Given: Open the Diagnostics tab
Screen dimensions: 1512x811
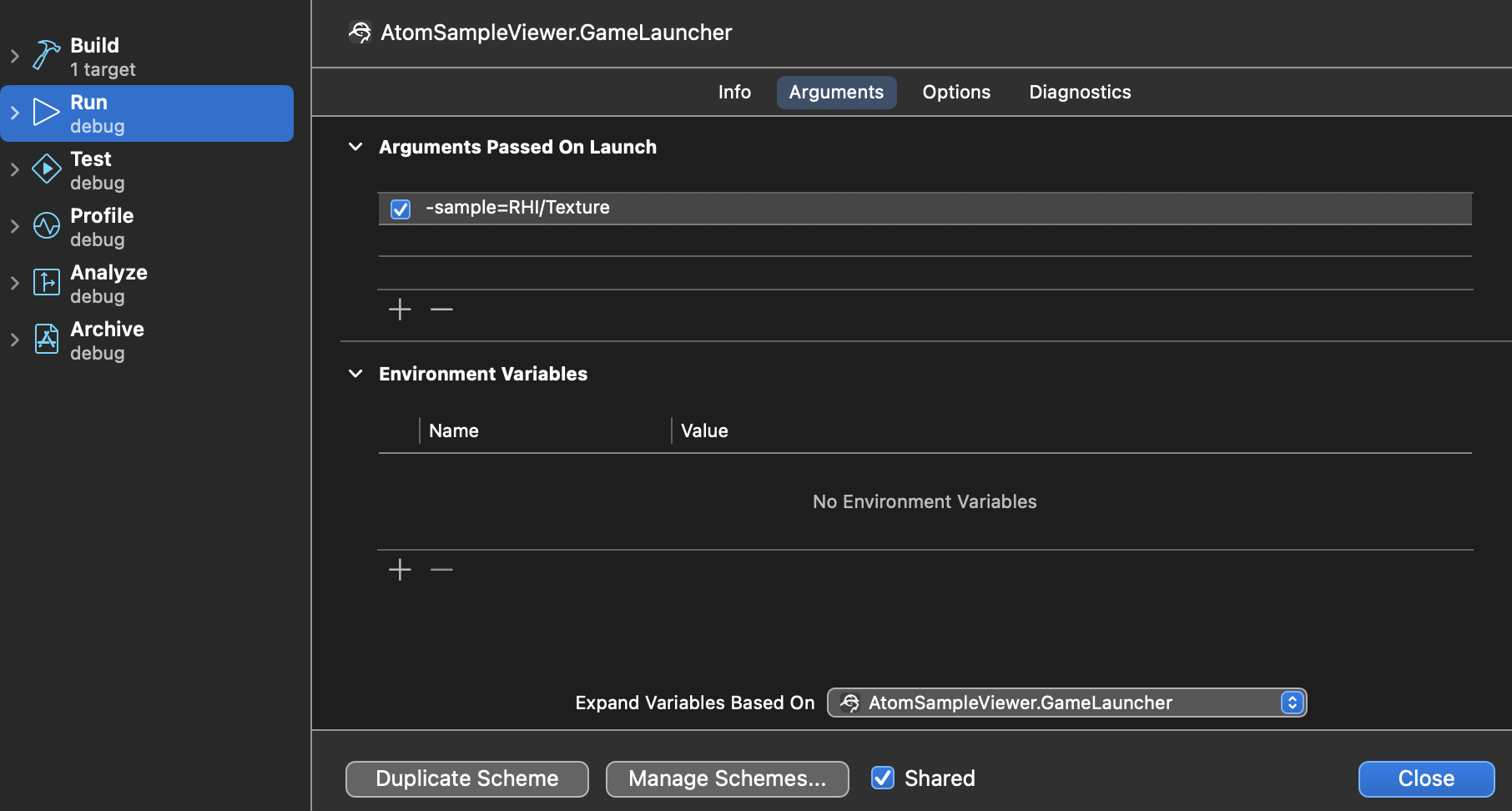Looking at the screenshot, I should 1080,92.
